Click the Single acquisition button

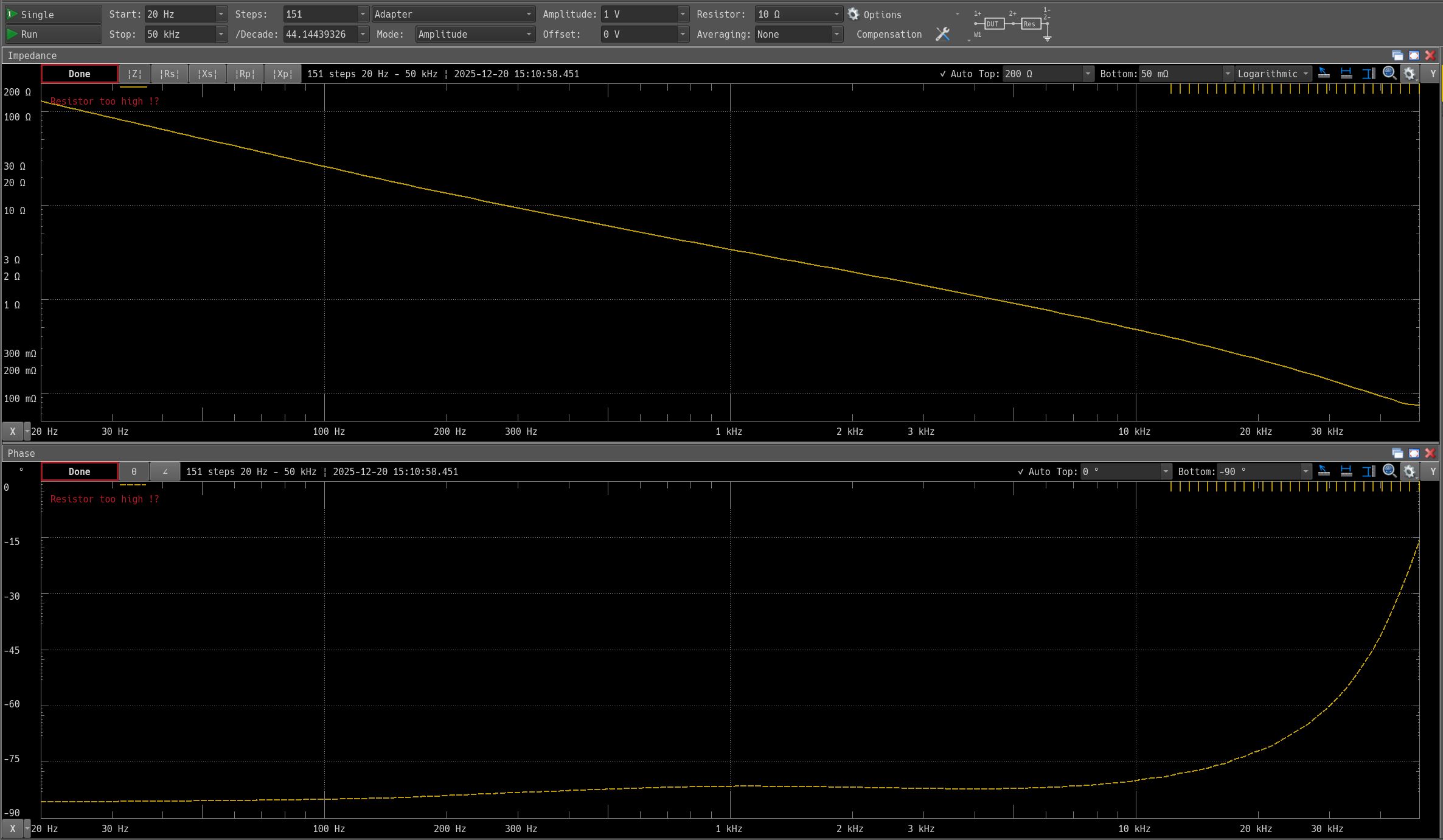[52, 14]
